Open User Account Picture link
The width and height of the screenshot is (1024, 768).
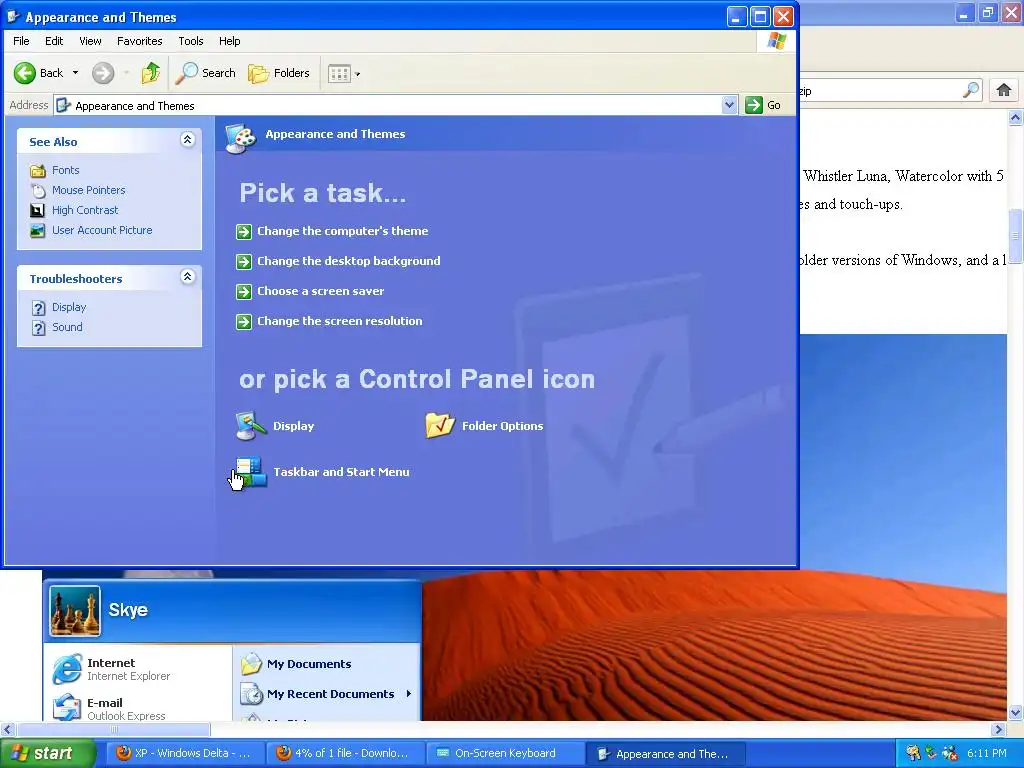tap(102, 231)
